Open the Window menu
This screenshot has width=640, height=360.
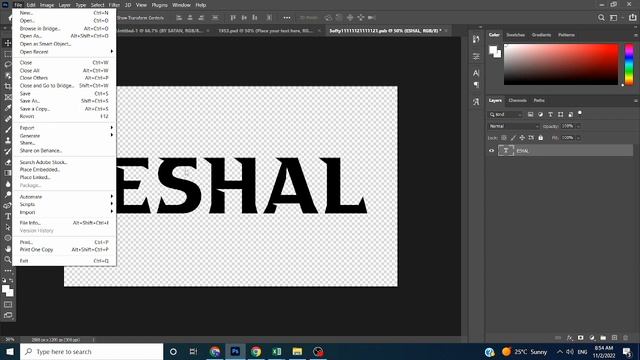181,5
